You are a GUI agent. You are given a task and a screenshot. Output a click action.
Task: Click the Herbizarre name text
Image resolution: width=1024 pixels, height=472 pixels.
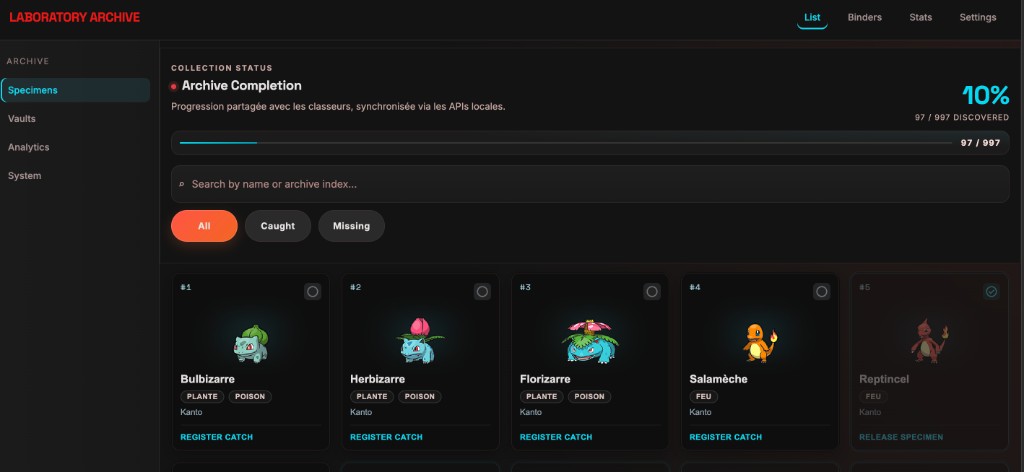(x=377, y=379)
